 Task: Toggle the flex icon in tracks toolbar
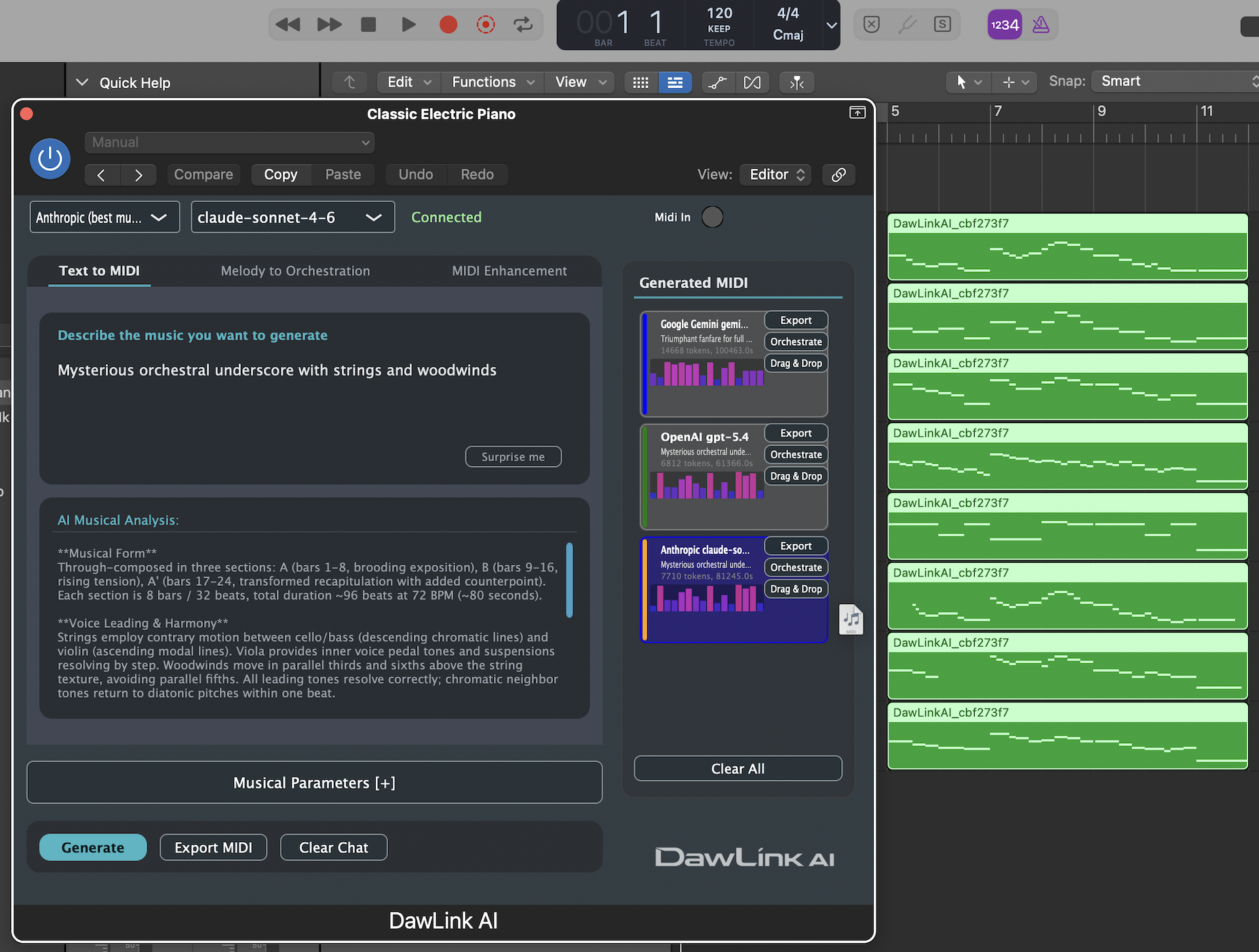pyautogui.click(x=752, y=83)
